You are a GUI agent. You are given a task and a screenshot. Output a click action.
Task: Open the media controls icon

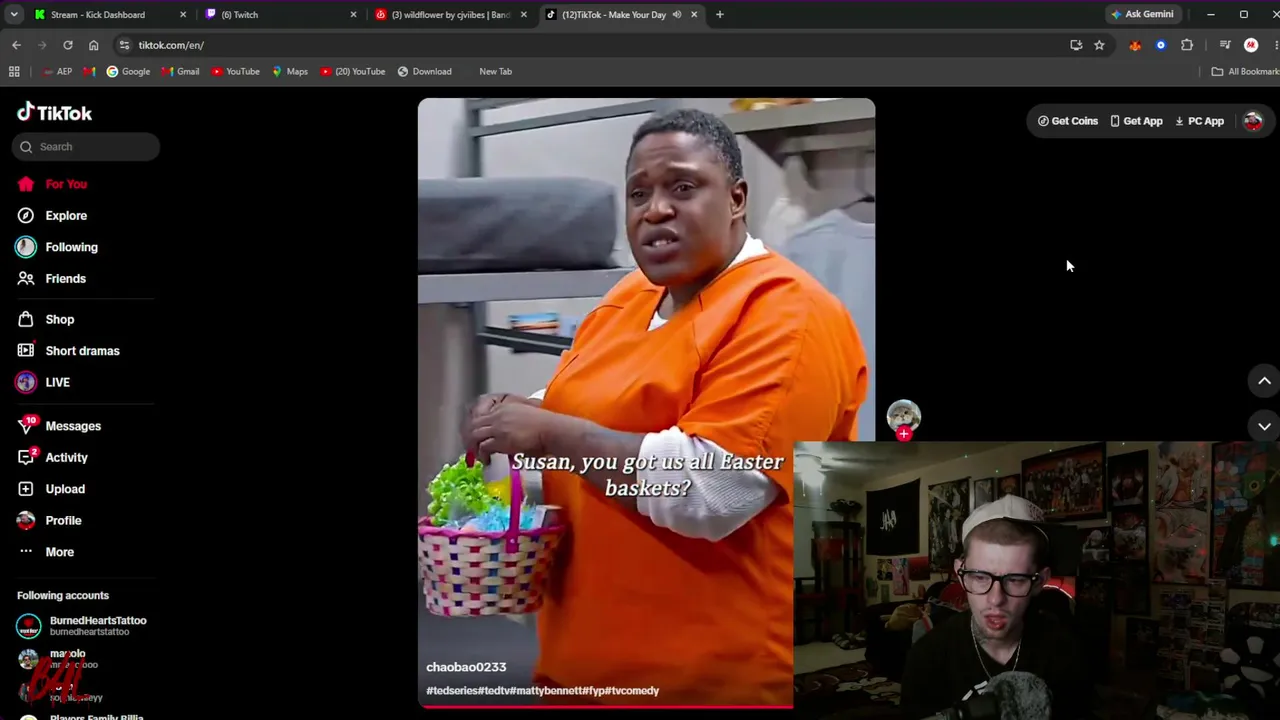1225,45
